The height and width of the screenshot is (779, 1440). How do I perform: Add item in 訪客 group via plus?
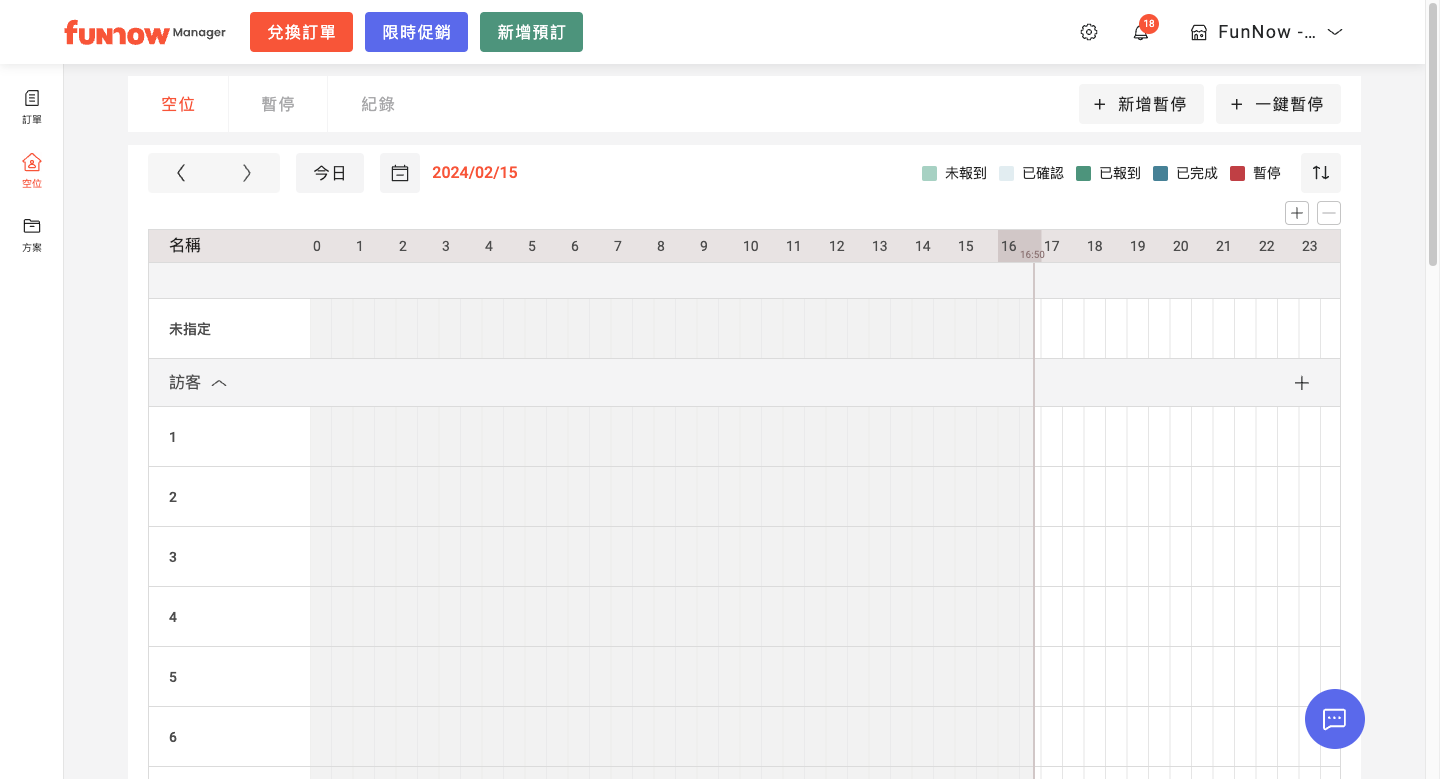click(x=1302, y=383)
